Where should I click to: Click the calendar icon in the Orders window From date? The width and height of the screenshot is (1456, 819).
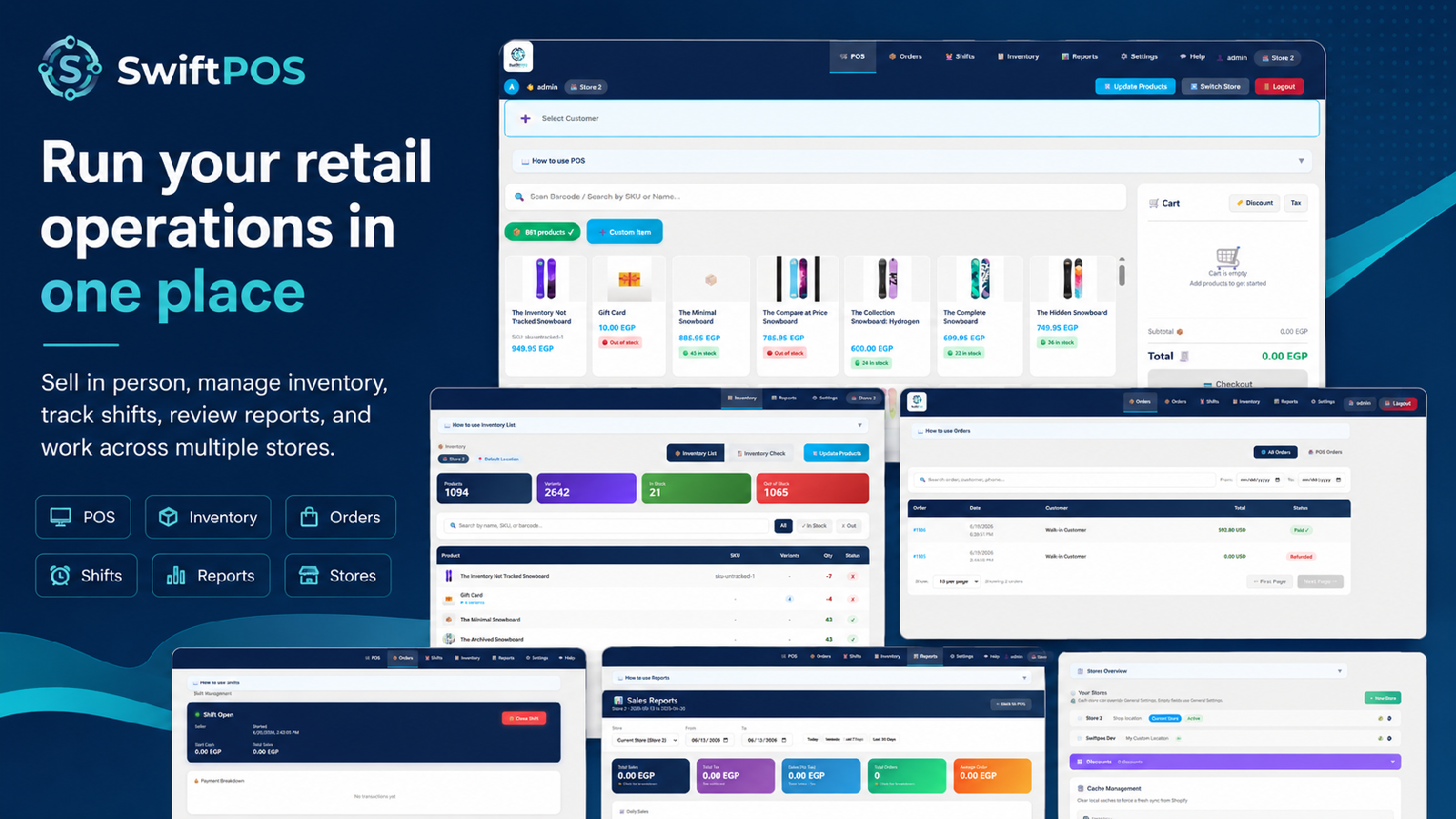click(x=1278, y=480)
